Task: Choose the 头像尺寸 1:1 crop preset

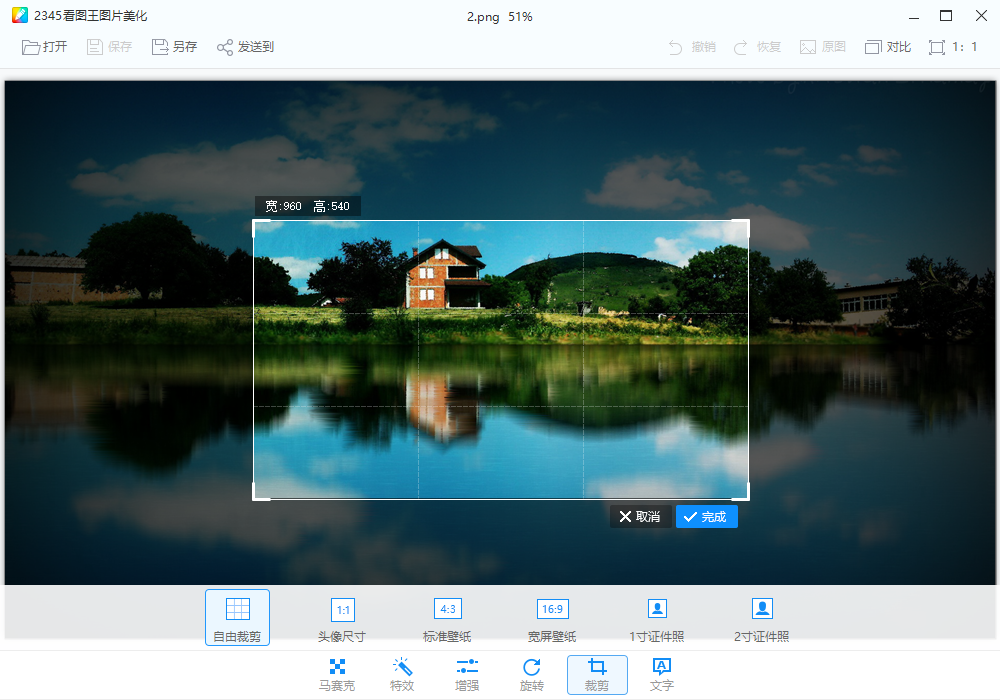Action: click(342, 617)
